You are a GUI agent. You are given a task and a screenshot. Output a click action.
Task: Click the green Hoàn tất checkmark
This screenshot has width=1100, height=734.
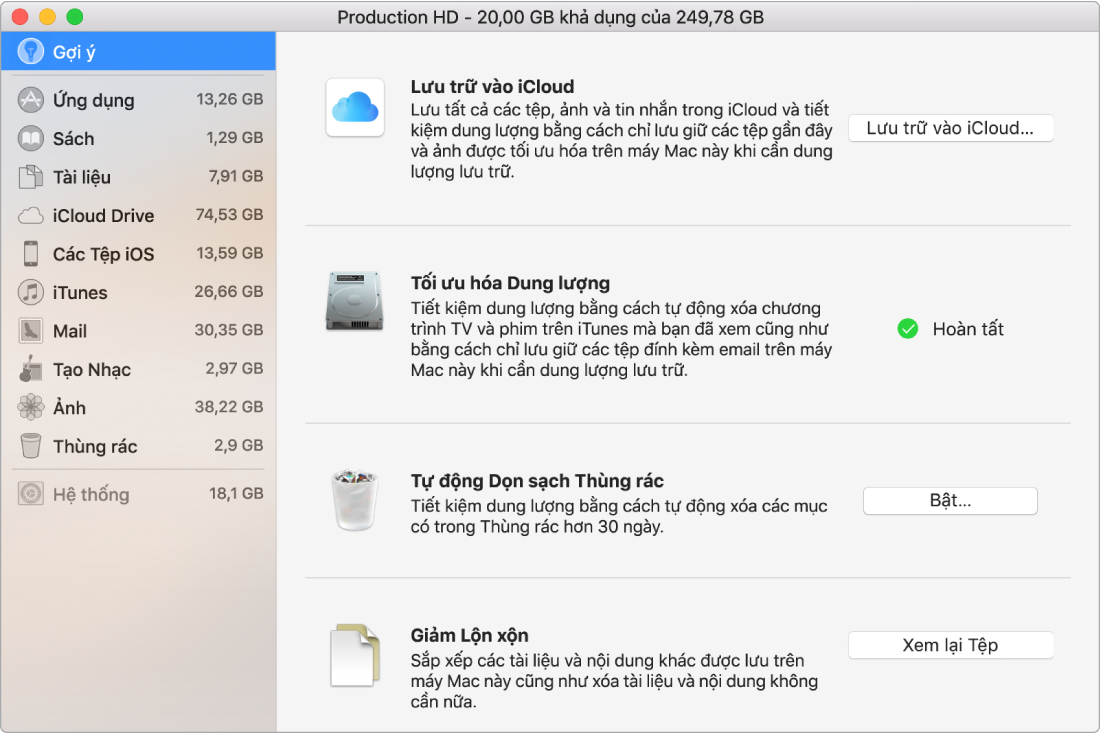point(908,328)
